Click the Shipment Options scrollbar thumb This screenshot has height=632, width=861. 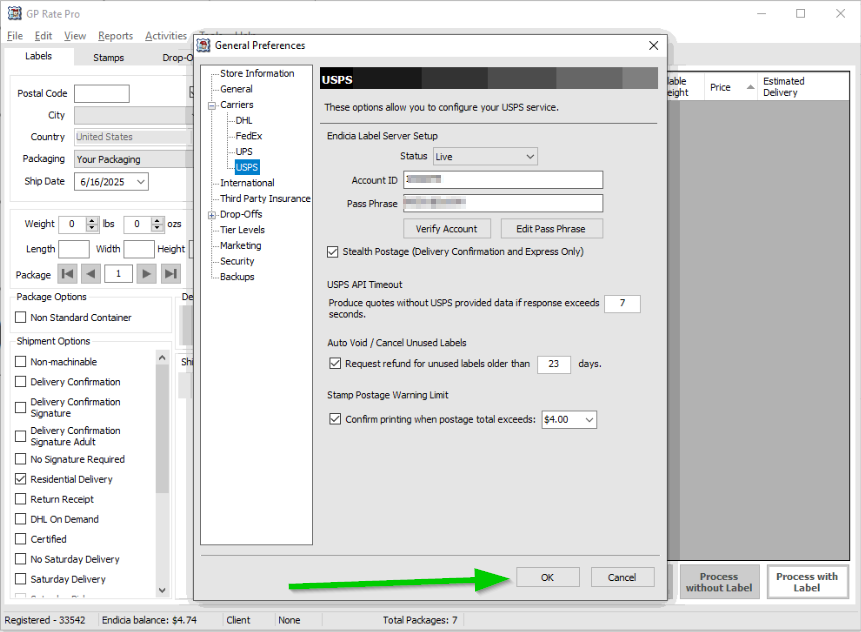[x=162, y=428]
